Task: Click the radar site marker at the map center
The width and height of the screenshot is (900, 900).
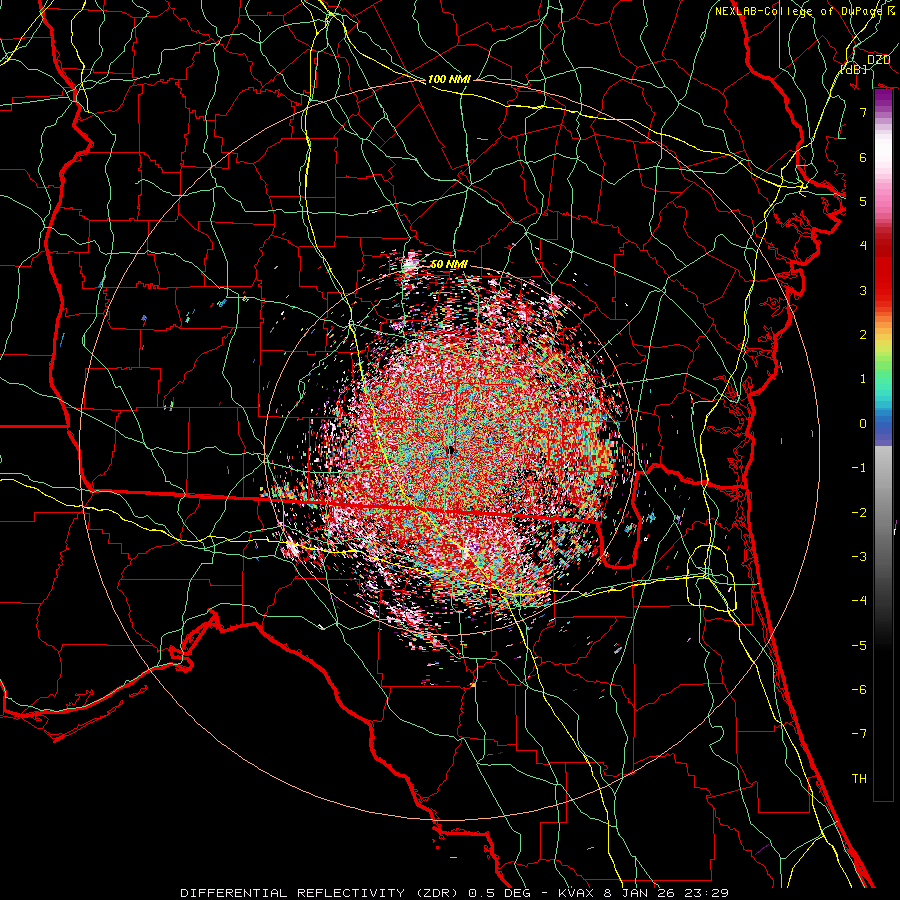Action: [x=451, y=451]
